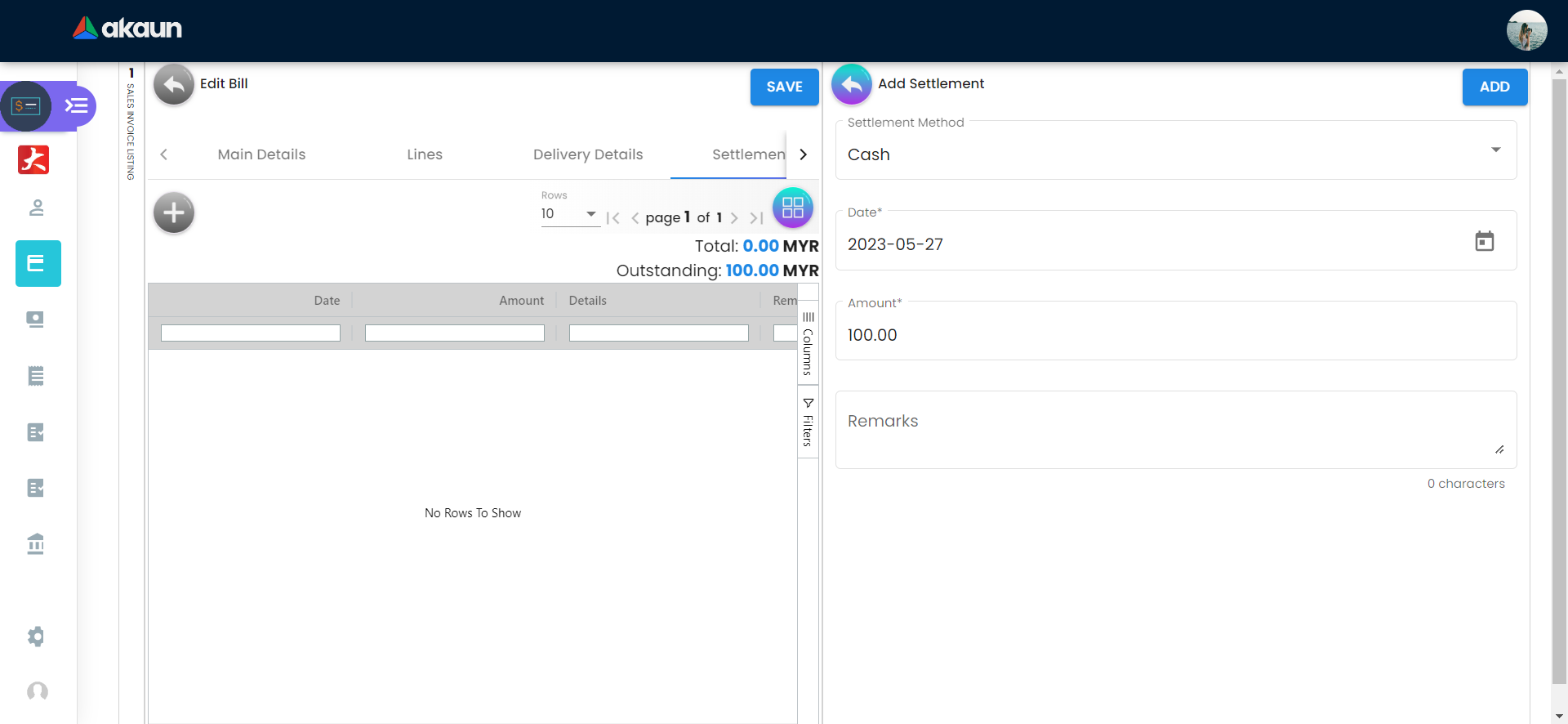
Task: Expand the Filters side panel
Action: (x=808, y=422)
